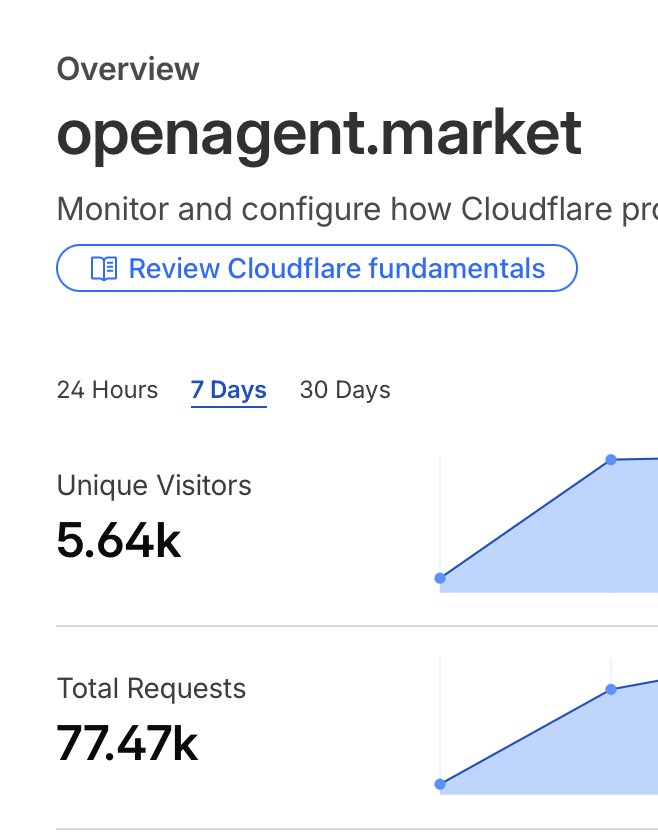Click the 5.64k visitors value

(x=119, y=541)
